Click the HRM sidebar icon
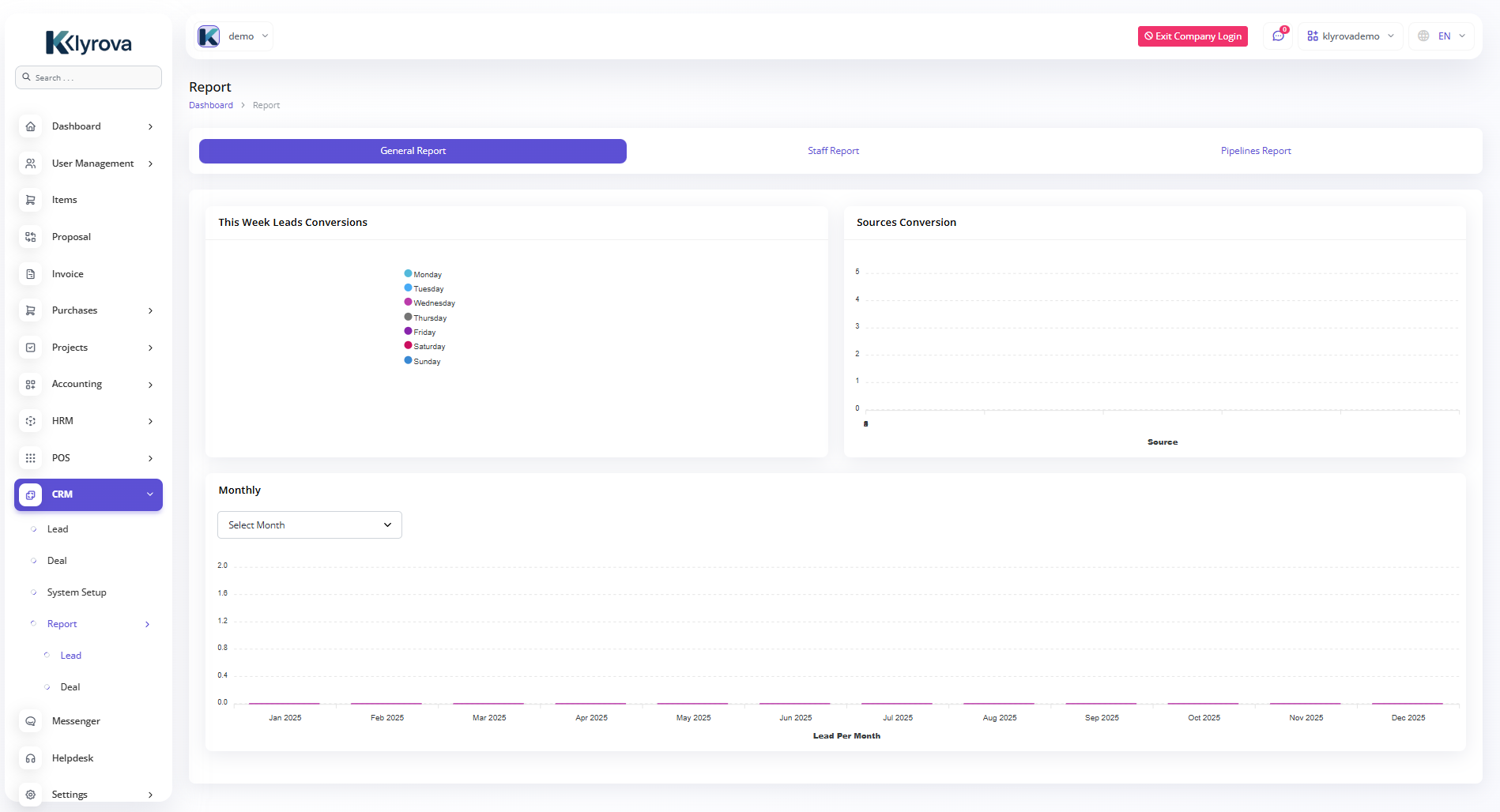Viewport: 1500px width, 812px height. (30, 421)
